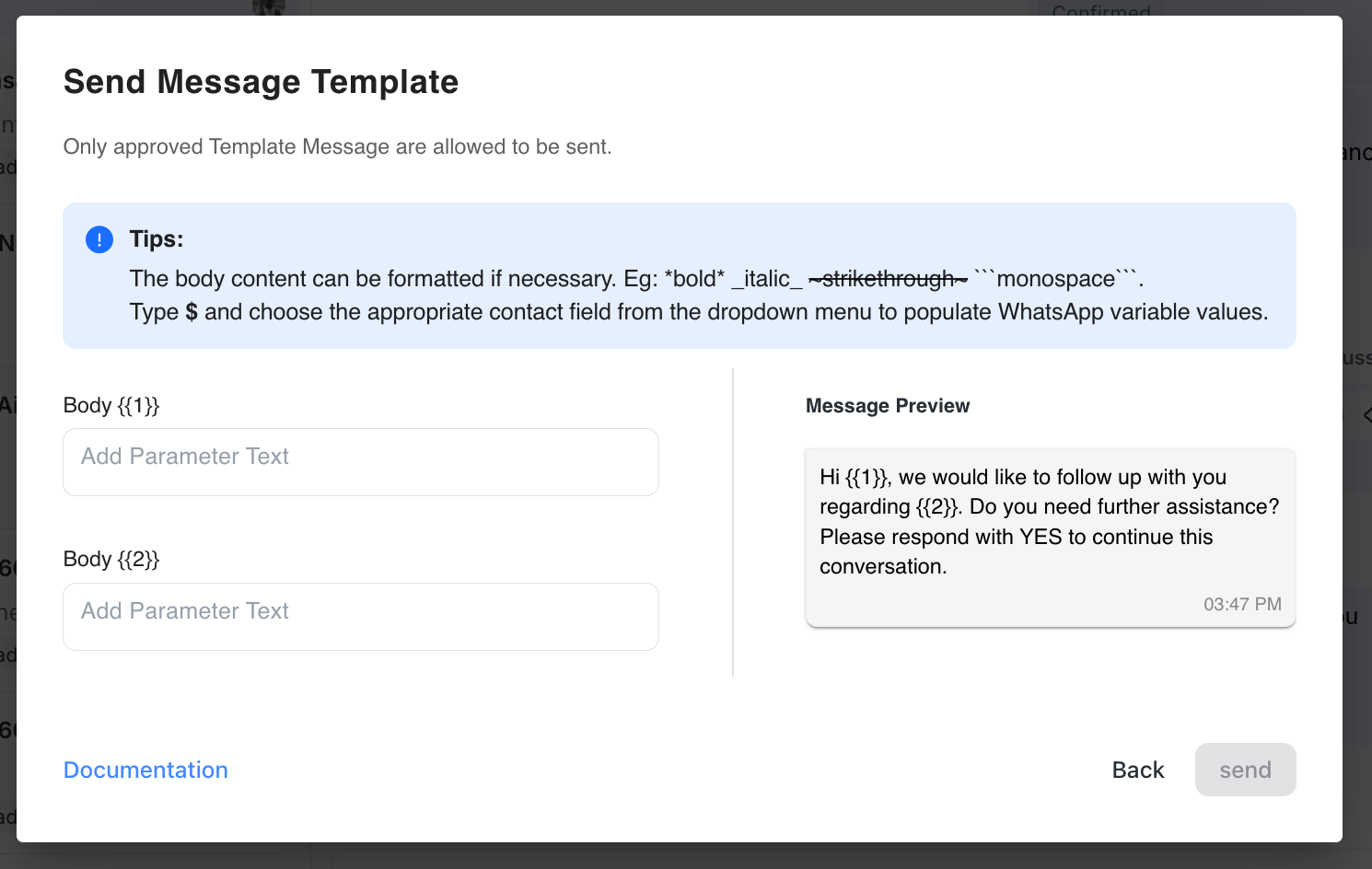Focus the Body {{2}} parameter text field
1372x869 pixels.
point(360,617)
